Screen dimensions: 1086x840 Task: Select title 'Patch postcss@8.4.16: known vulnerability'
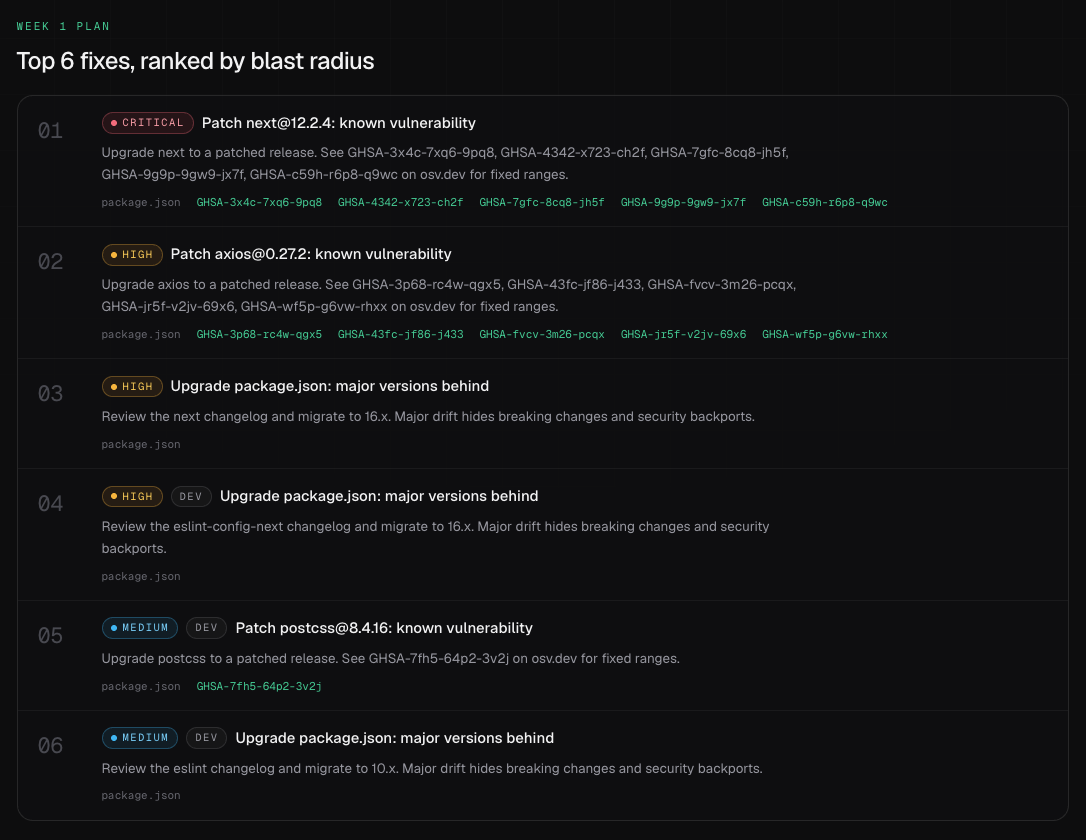(x=384, y=628)
